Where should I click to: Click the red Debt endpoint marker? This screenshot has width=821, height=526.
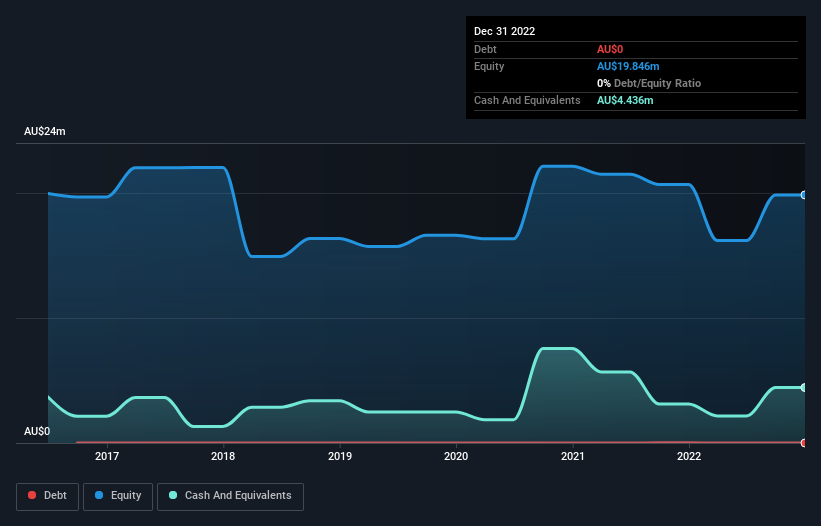coord(804,443)
